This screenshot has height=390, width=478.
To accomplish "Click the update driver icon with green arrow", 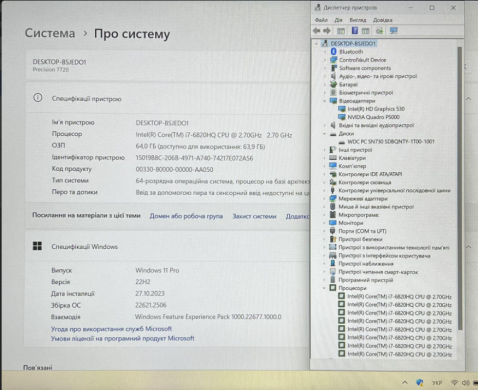I will tap(380, 31).
